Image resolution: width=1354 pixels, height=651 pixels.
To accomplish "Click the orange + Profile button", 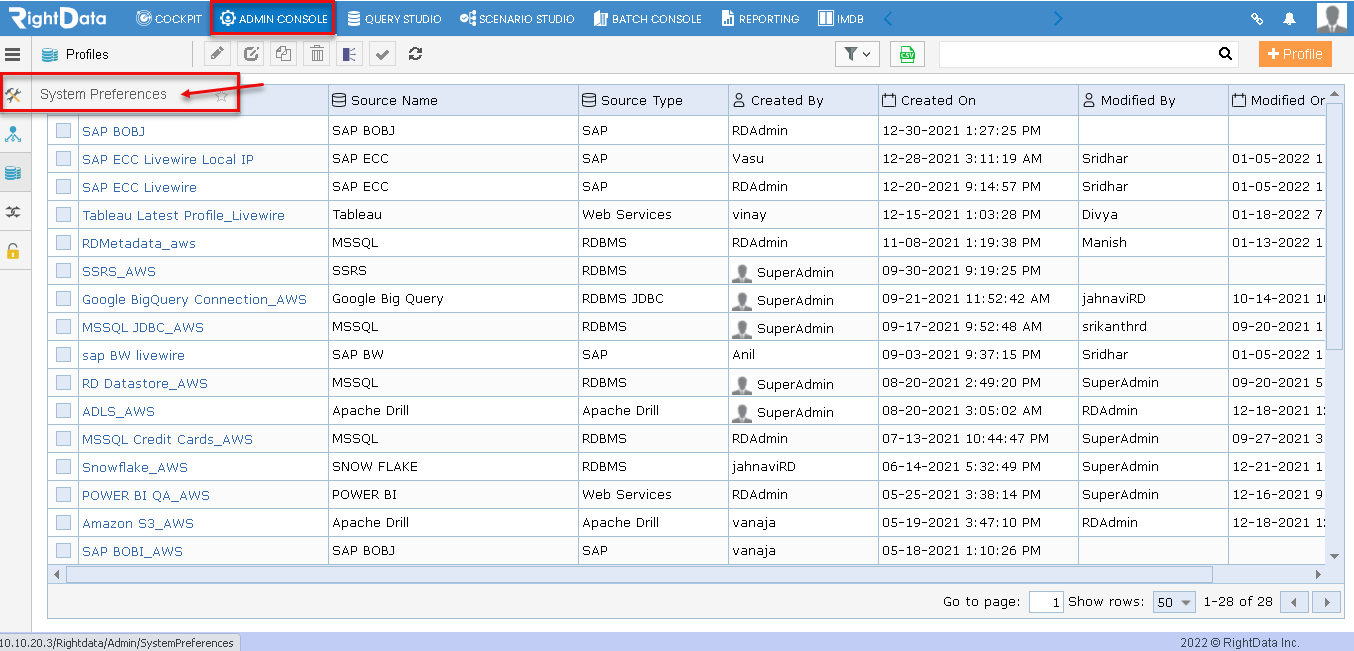I will click(x=1295, y=54).
